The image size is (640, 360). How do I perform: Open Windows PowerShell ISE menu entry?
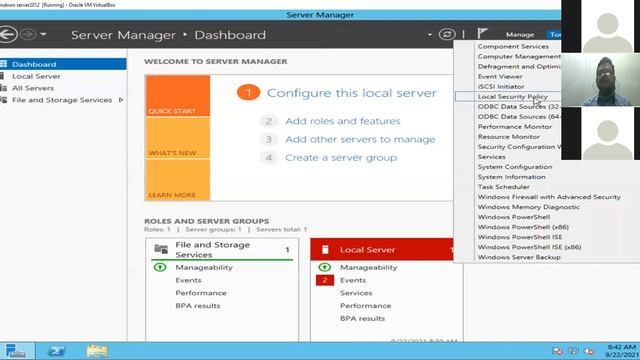tap(520, 237)
